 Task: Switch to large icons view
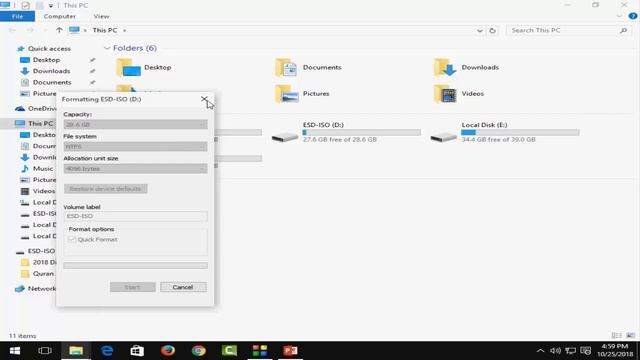[631, 336]
